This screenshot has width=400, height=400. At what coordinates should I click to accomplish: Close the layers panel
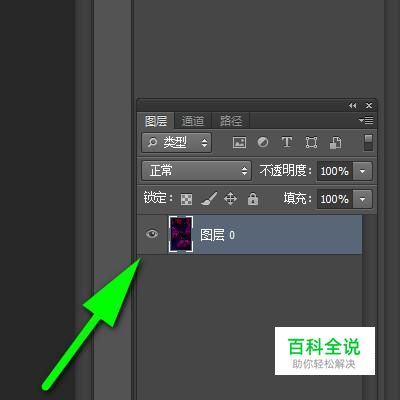[369, 106]
